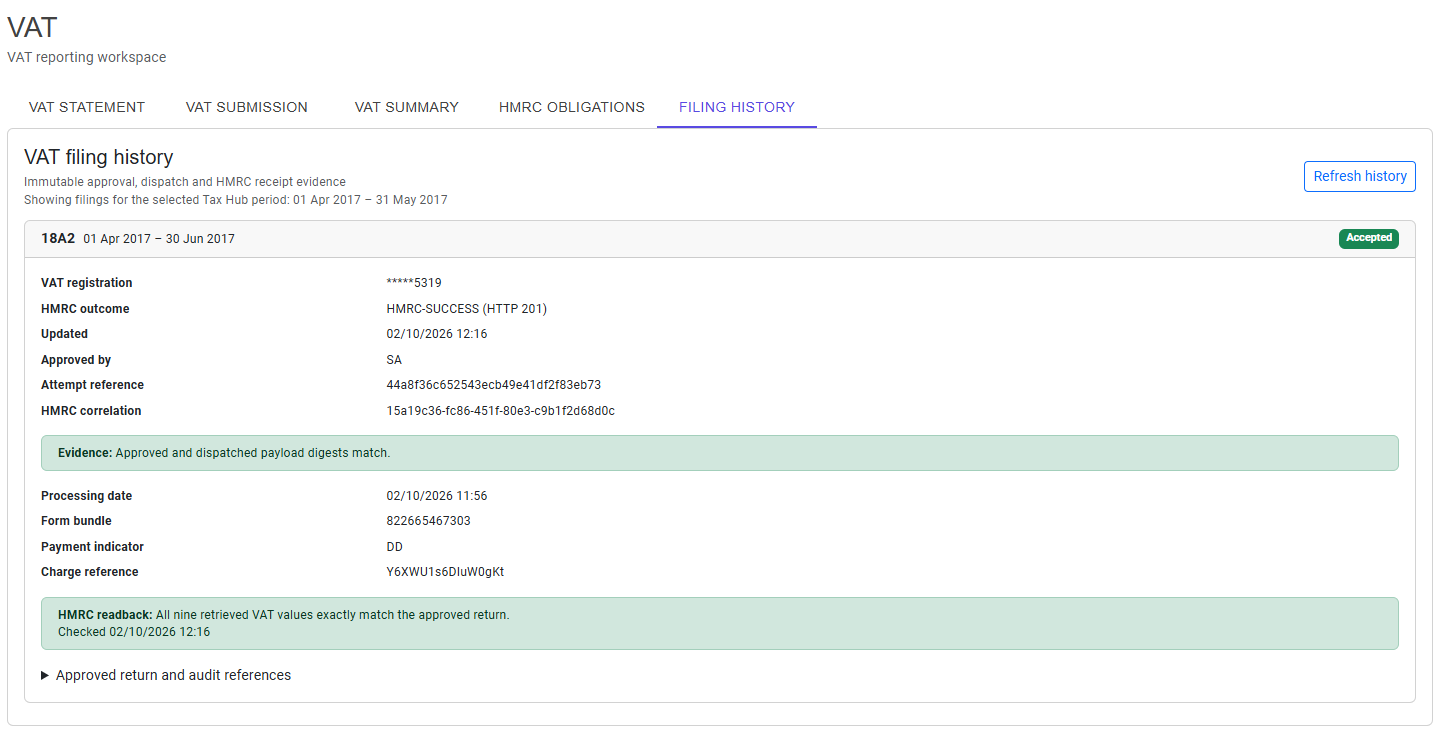Go to the VAT Summary tab
Image resolution: width=1439 pixels, height=732 pixels.
[407, 107]
